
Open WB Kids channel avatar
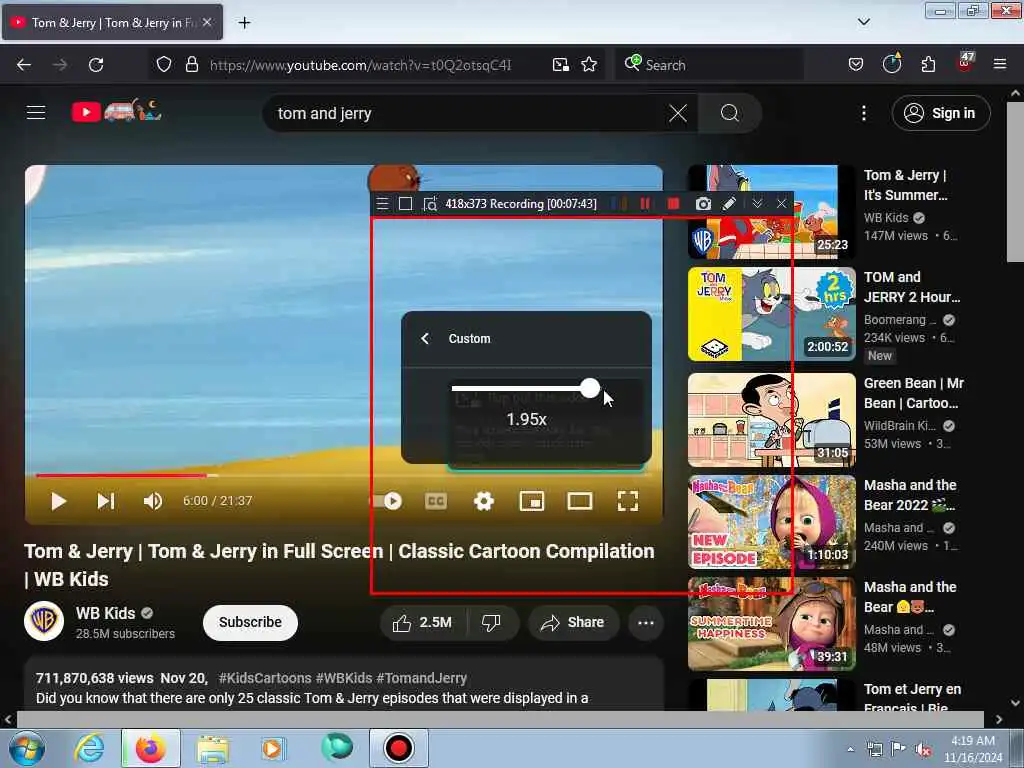(44, 621)
